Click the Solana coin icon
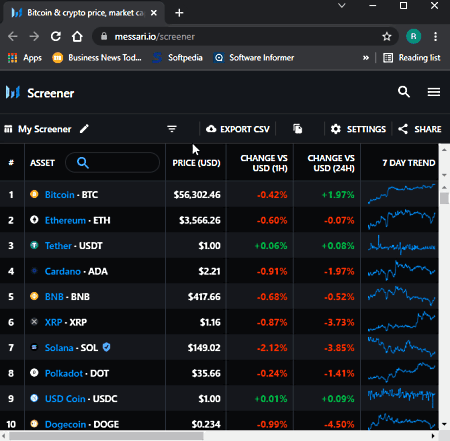Screen dimensions: 450x441 (x=34, y=347)
